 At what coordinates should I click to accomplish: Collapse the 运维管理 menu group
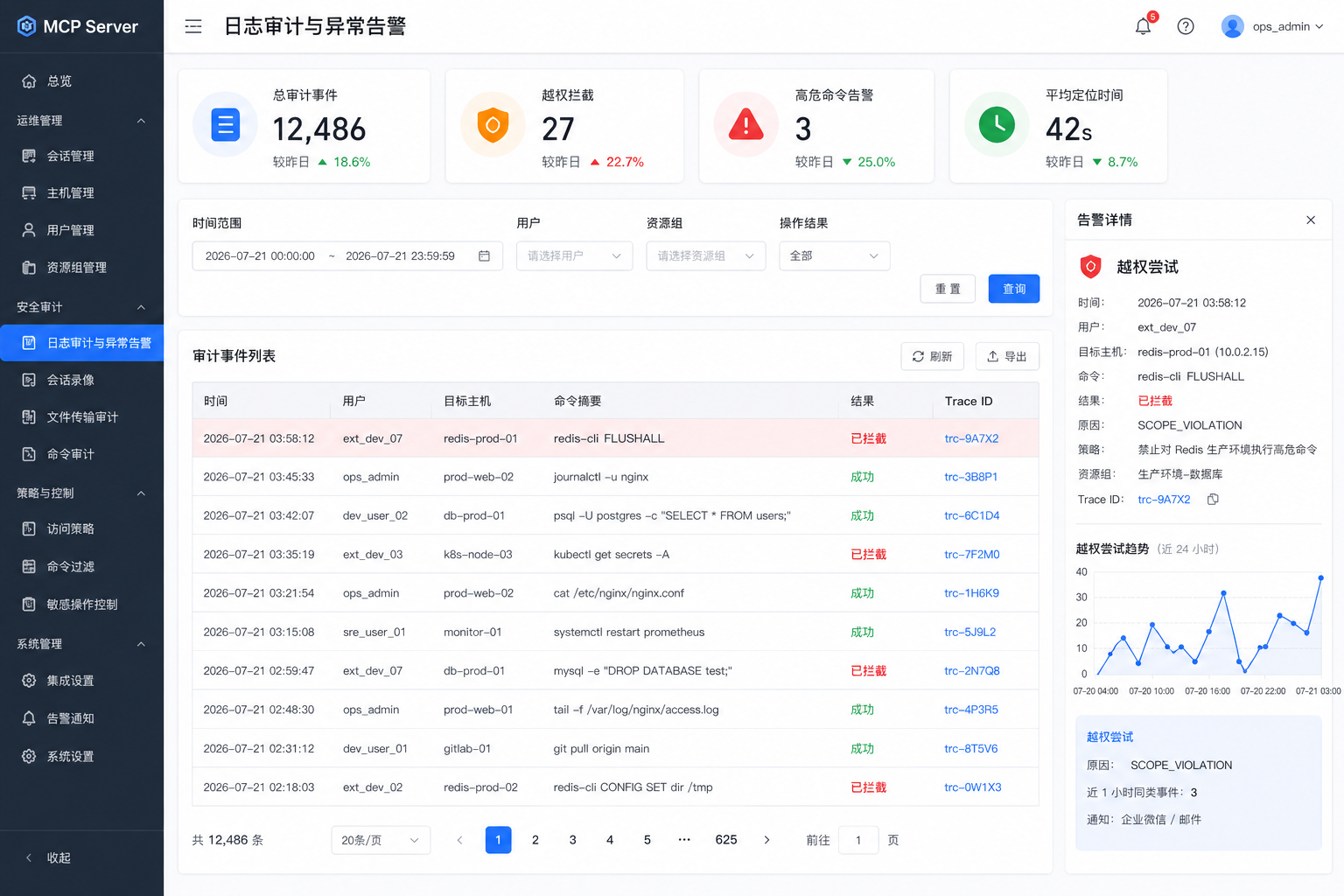tap(141, 121)
